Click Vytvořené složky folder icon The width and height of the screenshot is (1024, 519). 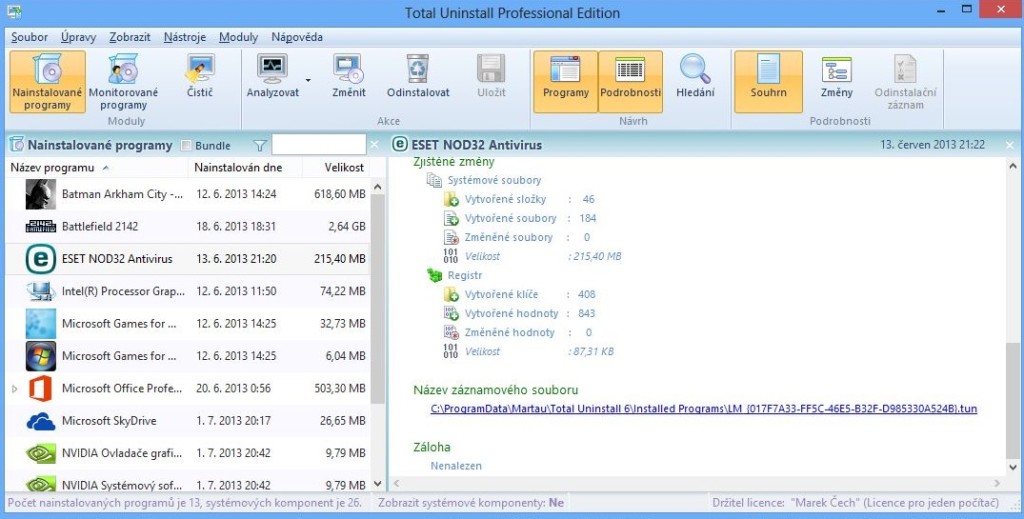pos(451,199)
